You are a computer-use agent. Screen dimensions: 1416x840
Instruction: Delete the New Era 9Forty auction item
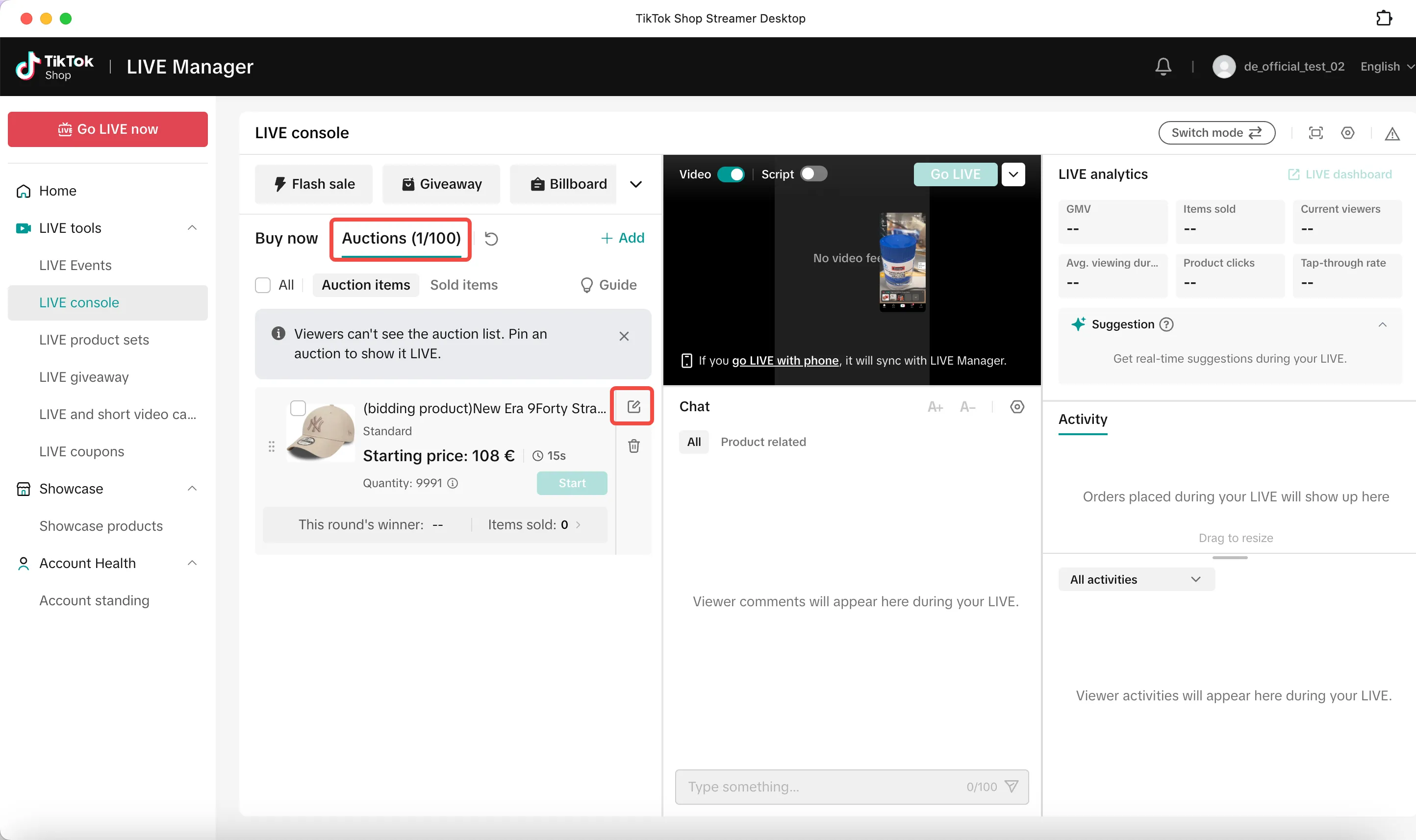coord(633,446)
